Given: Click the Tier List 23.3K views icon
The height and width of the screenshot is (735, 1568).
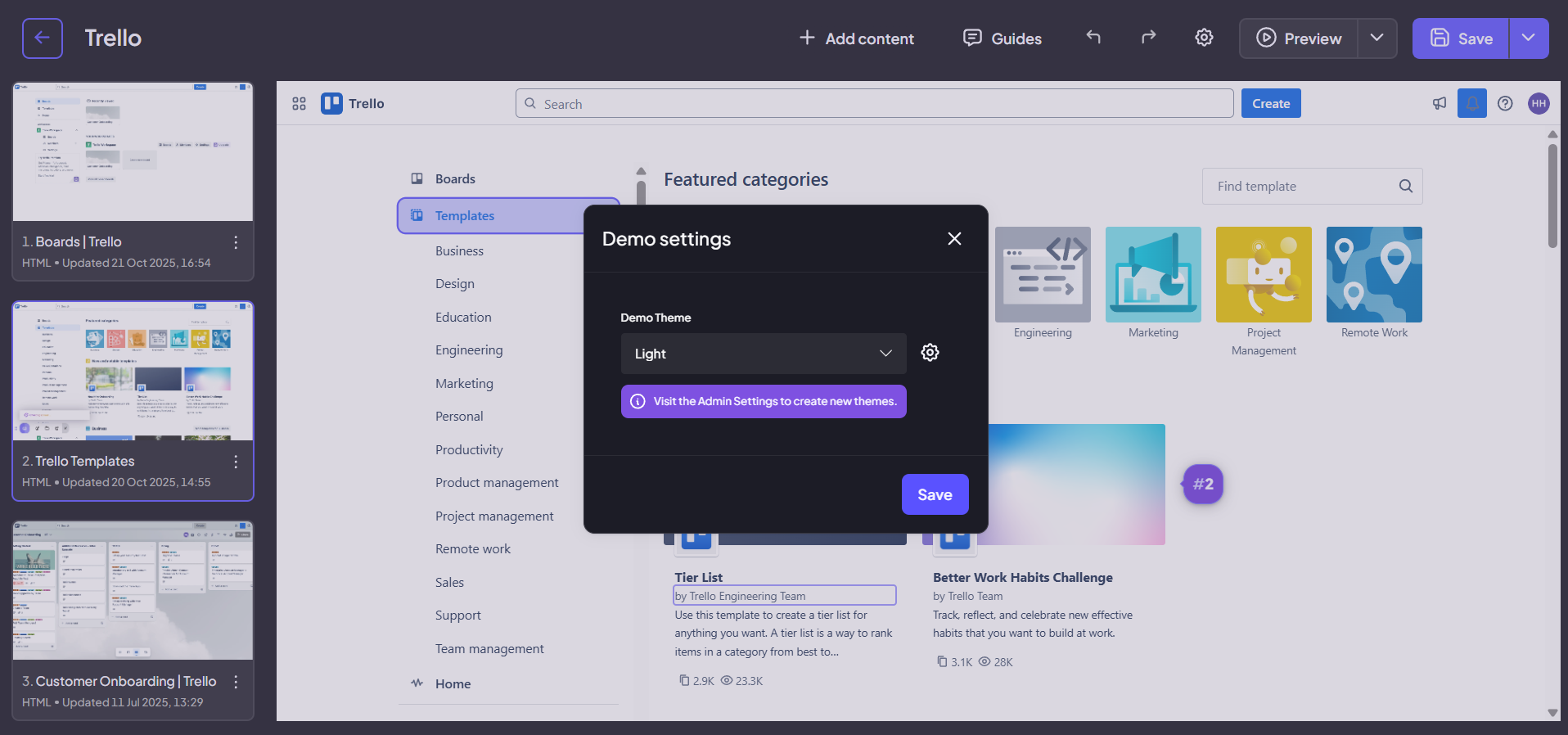Looking at the screenshot, I should (727, 681).
